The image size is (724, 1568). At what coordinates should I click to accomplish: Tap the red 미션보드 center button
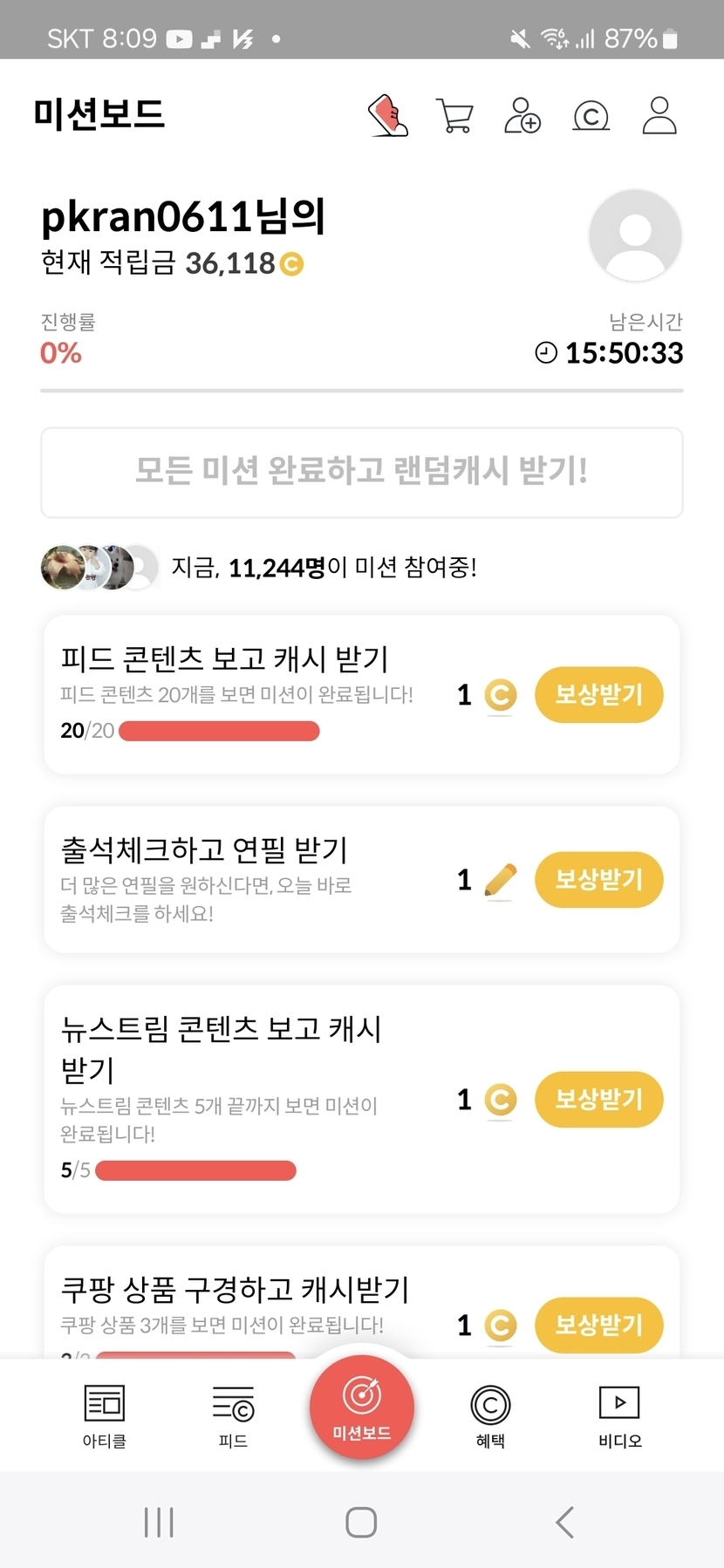coord(361,1407)
